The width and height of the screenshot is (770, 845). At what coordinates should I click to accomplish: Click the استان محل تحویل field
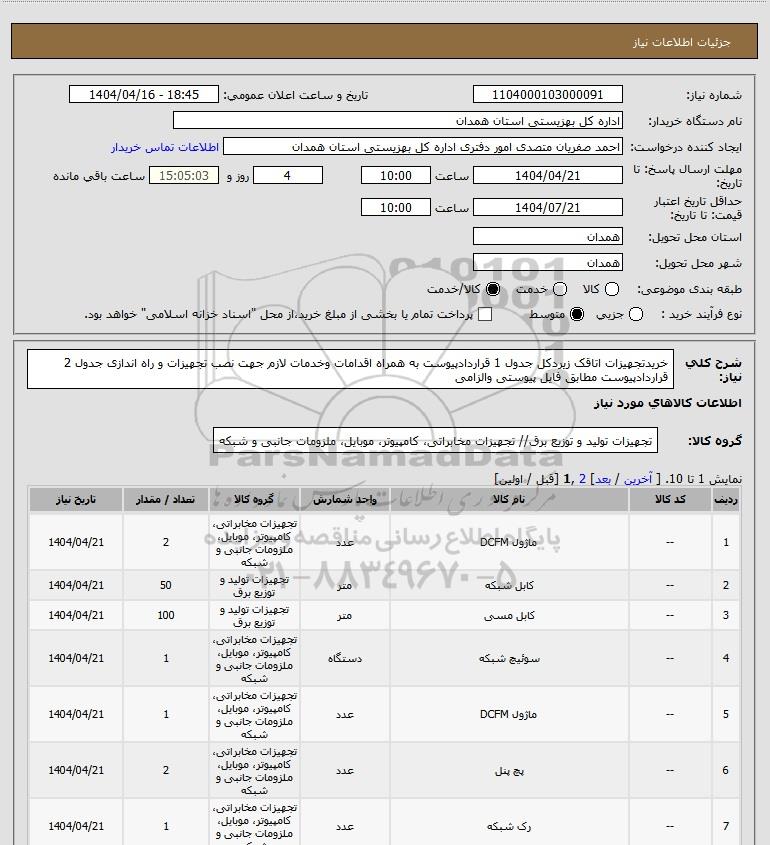click(547, 236)
